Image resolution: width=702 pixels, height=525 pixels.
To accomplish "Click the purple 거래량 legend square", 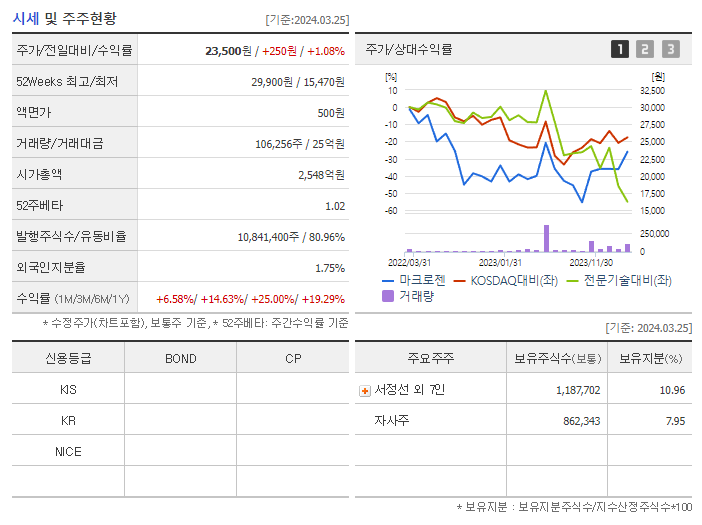I will [388, 296].
